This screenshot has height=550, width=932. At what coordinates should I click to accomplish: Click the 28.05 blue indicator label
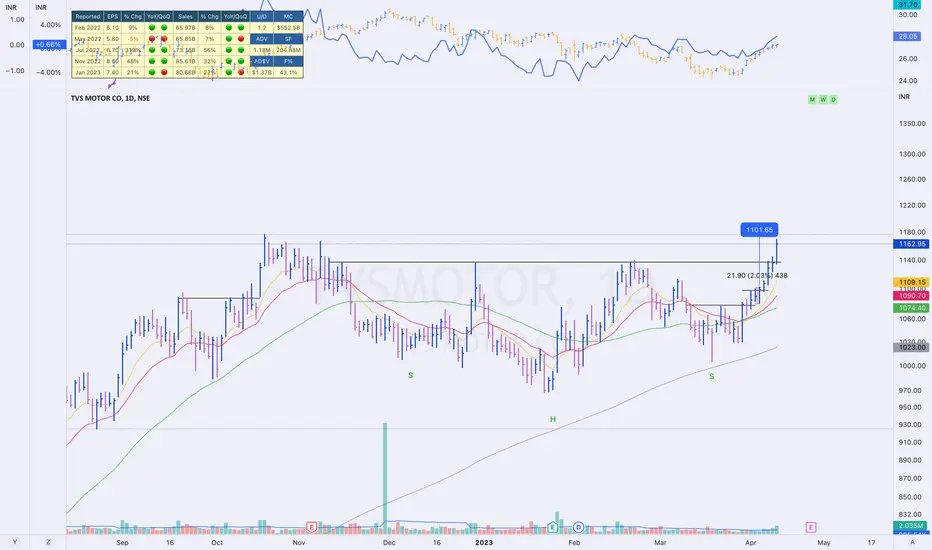click(908, 36)
